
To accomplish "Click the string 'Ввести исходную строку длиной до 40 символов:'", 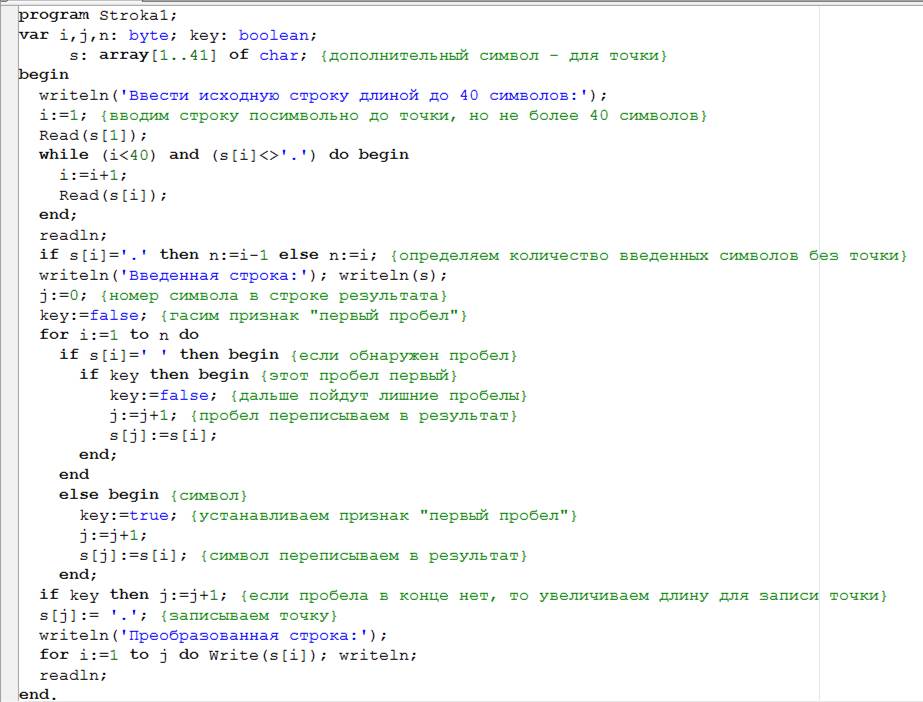I will (x=343, y=95).
